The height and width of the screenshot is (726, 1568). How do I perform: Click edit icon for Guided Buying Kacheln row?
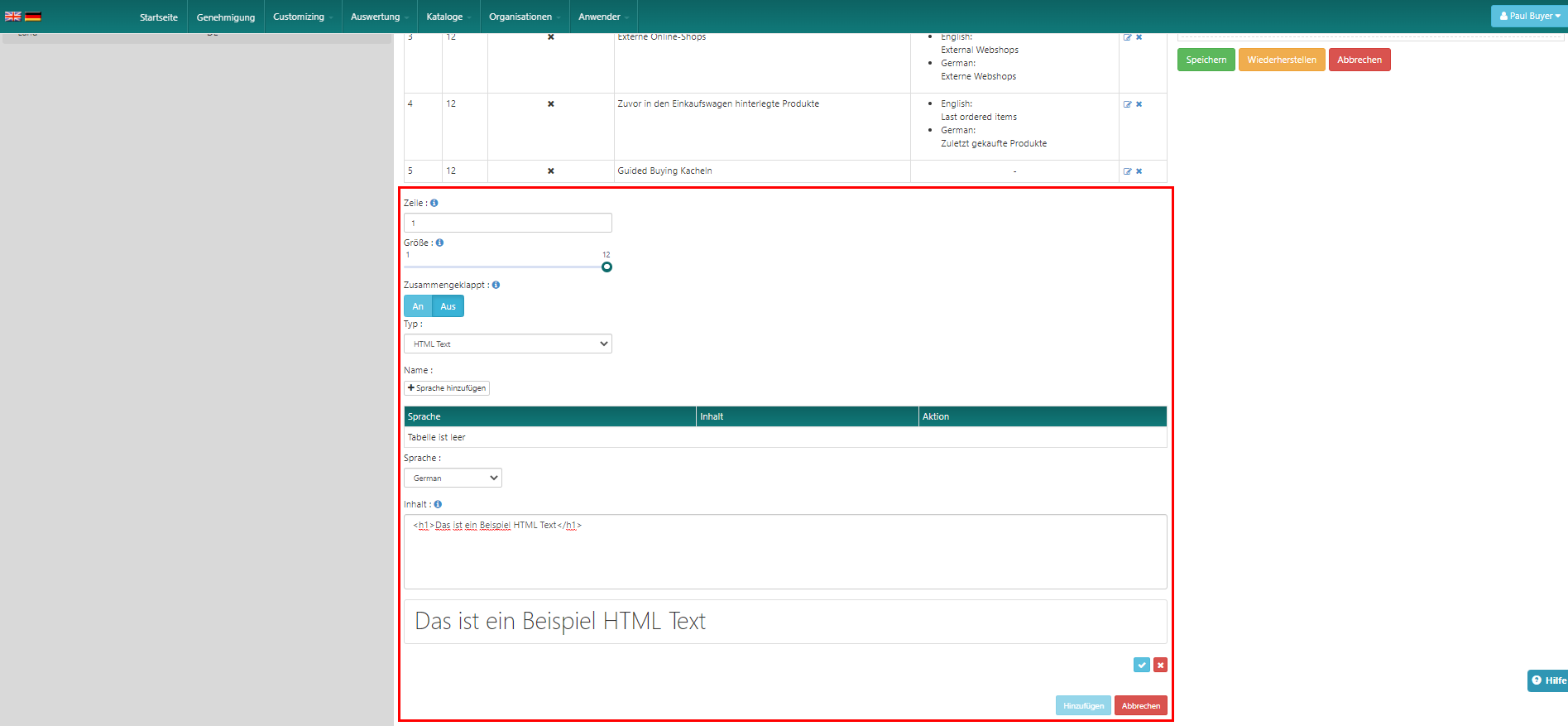coord(1127,171)
